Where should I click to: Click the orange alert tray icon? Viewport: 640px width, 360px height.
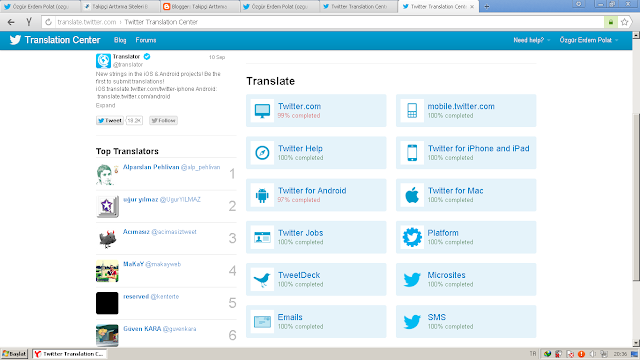coord(581,354)
